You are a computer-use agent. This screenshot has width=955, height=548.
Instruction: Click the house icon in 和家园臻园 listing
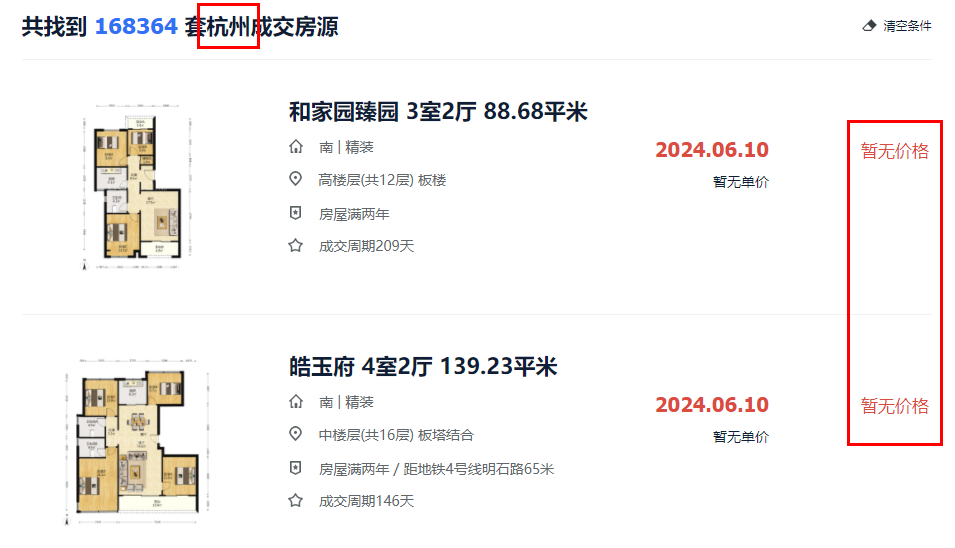tap(295, 147)
